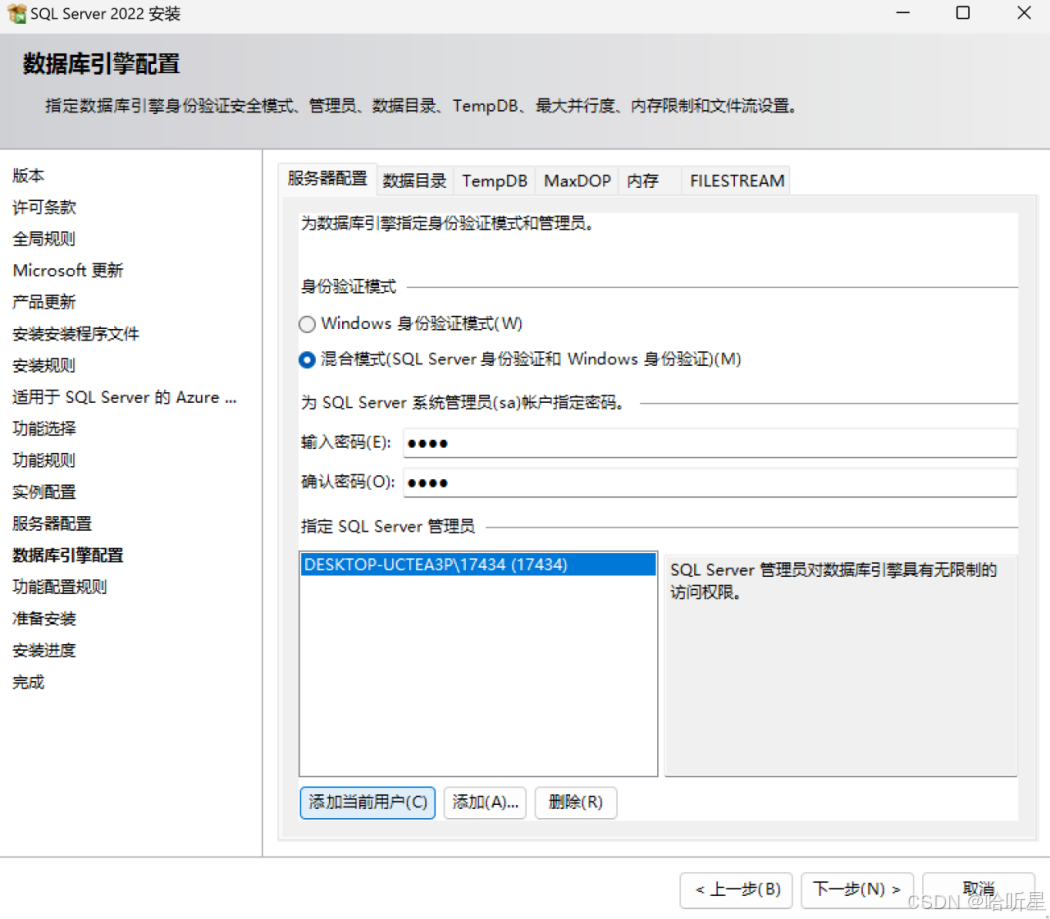Screen dimensions: 1050x919
Task: Select 混合模式 authentication radio button
Action: [307, 360]
